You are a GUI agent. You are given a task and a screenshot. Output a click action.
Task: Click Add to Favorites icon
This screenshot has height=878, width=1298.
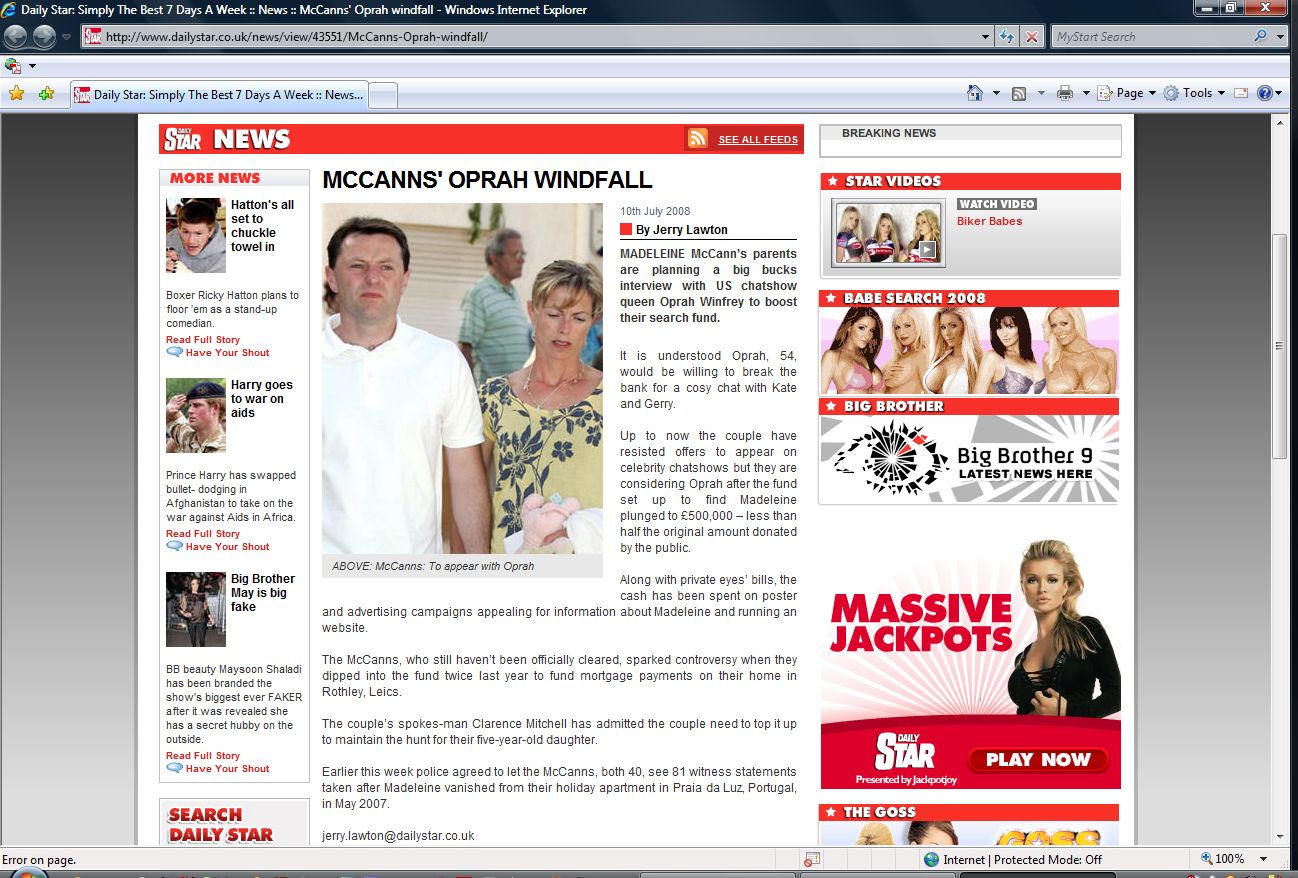coord(46,94)
